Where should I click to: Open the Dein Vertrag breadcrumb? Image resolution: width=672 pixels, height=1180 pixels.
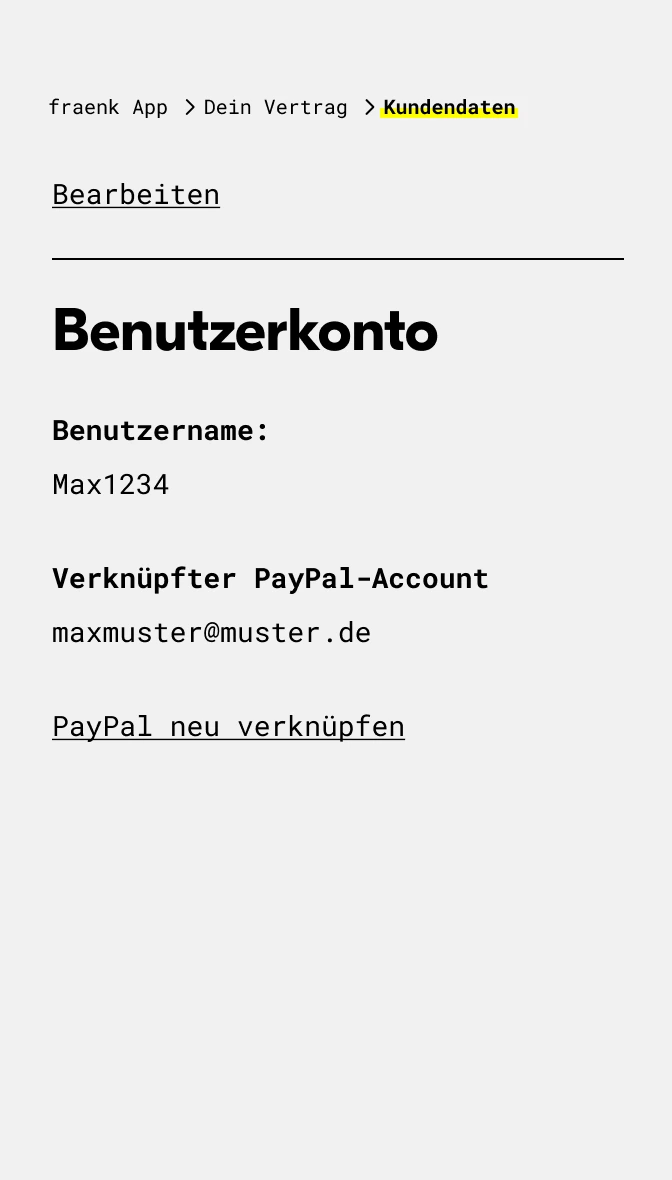coord(275,108)
